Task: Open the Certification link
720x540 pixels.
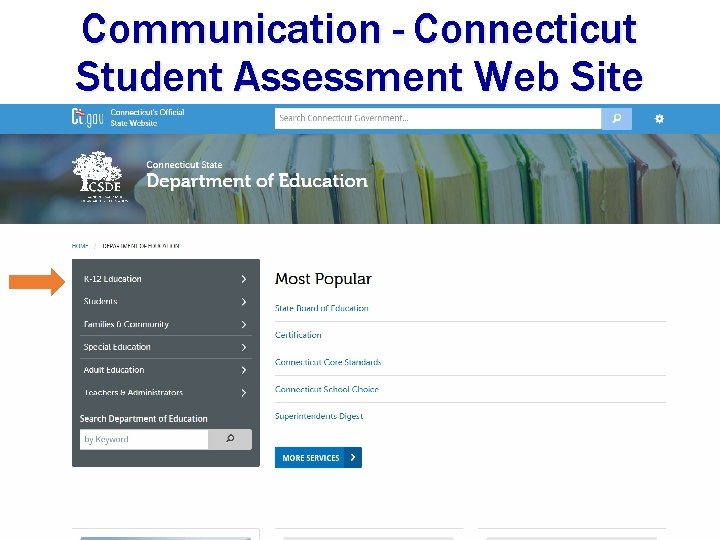Action: pos(298,335)
